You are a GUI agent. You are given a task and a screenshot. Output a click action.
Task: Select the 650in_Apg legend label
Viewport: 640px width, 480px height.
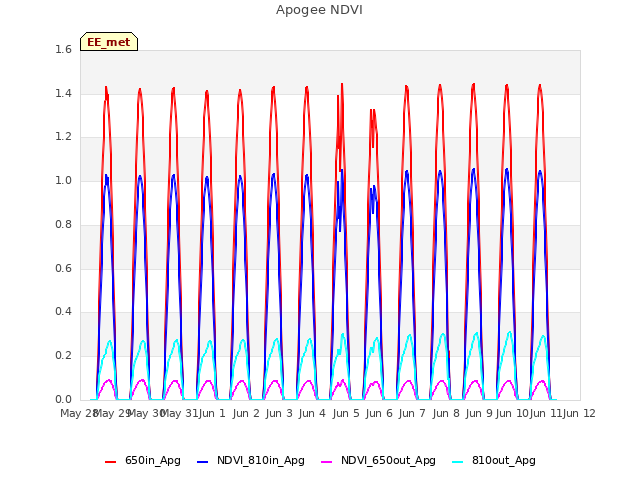pos(153,461)
